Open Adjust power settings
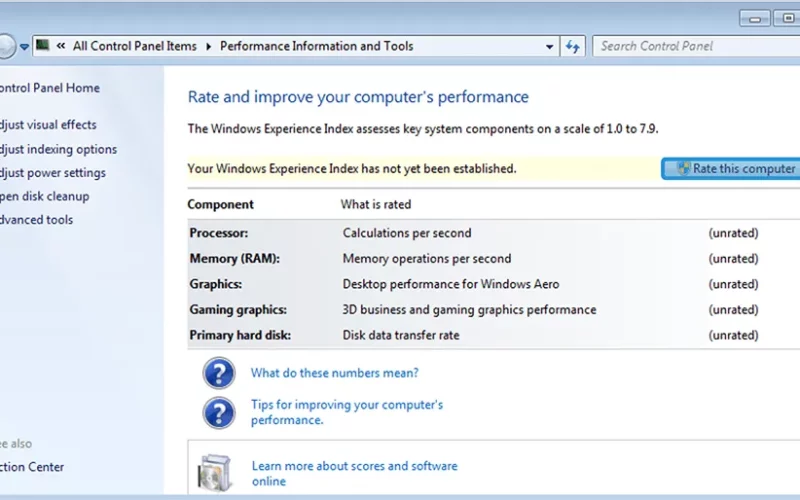The height and width of the screenshot is (500, 800). tap(53, 172)
